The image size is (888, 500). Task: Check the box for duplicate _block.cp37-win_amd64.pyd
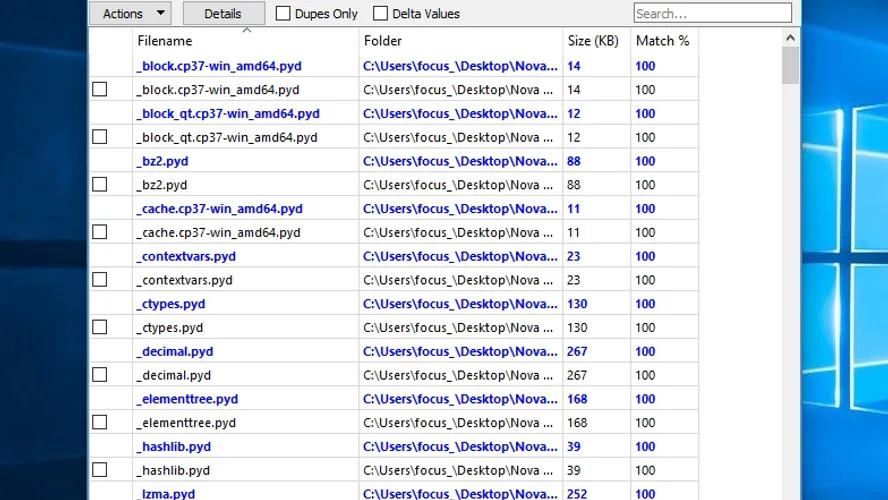[100, 90]
